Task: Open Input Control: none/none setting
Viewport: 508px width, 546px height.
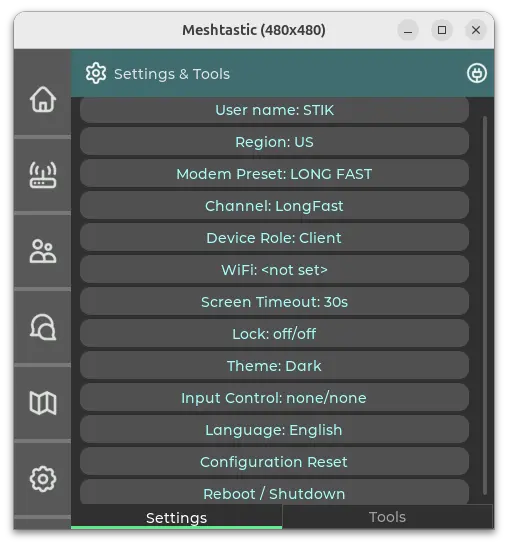Action: 274,398
